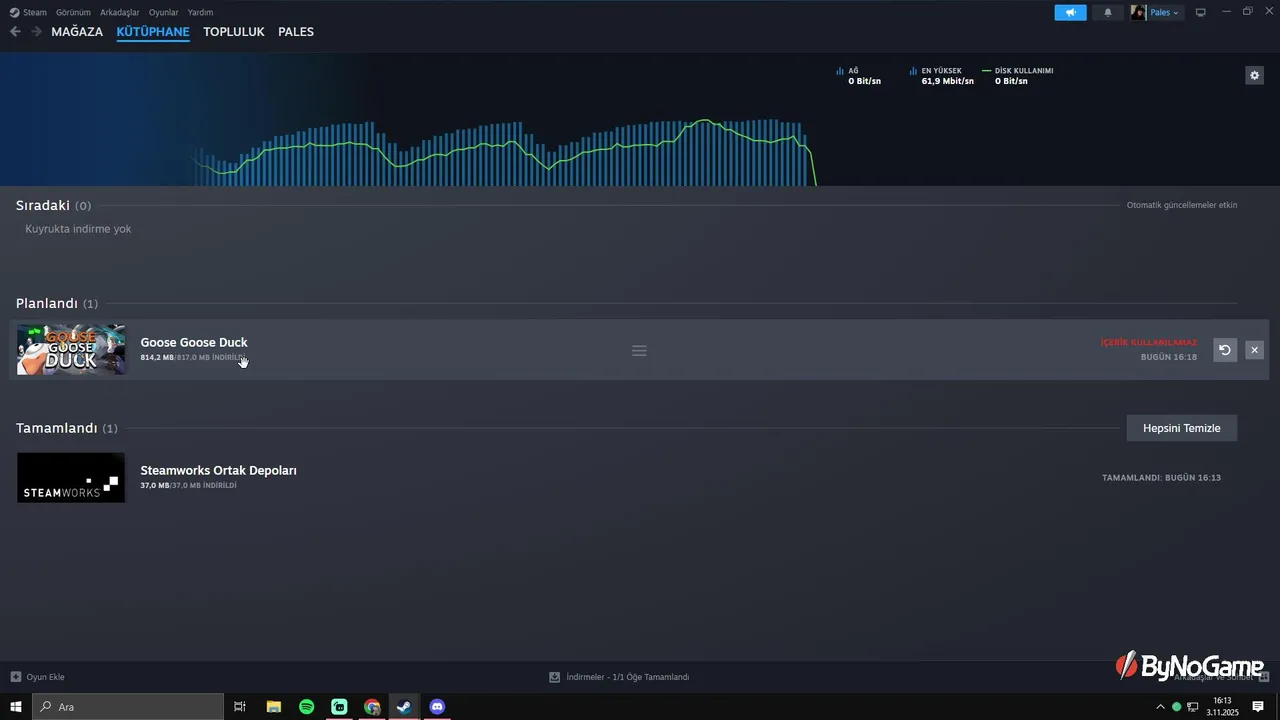Open Chrome on the taskbar

pos(372,707)
